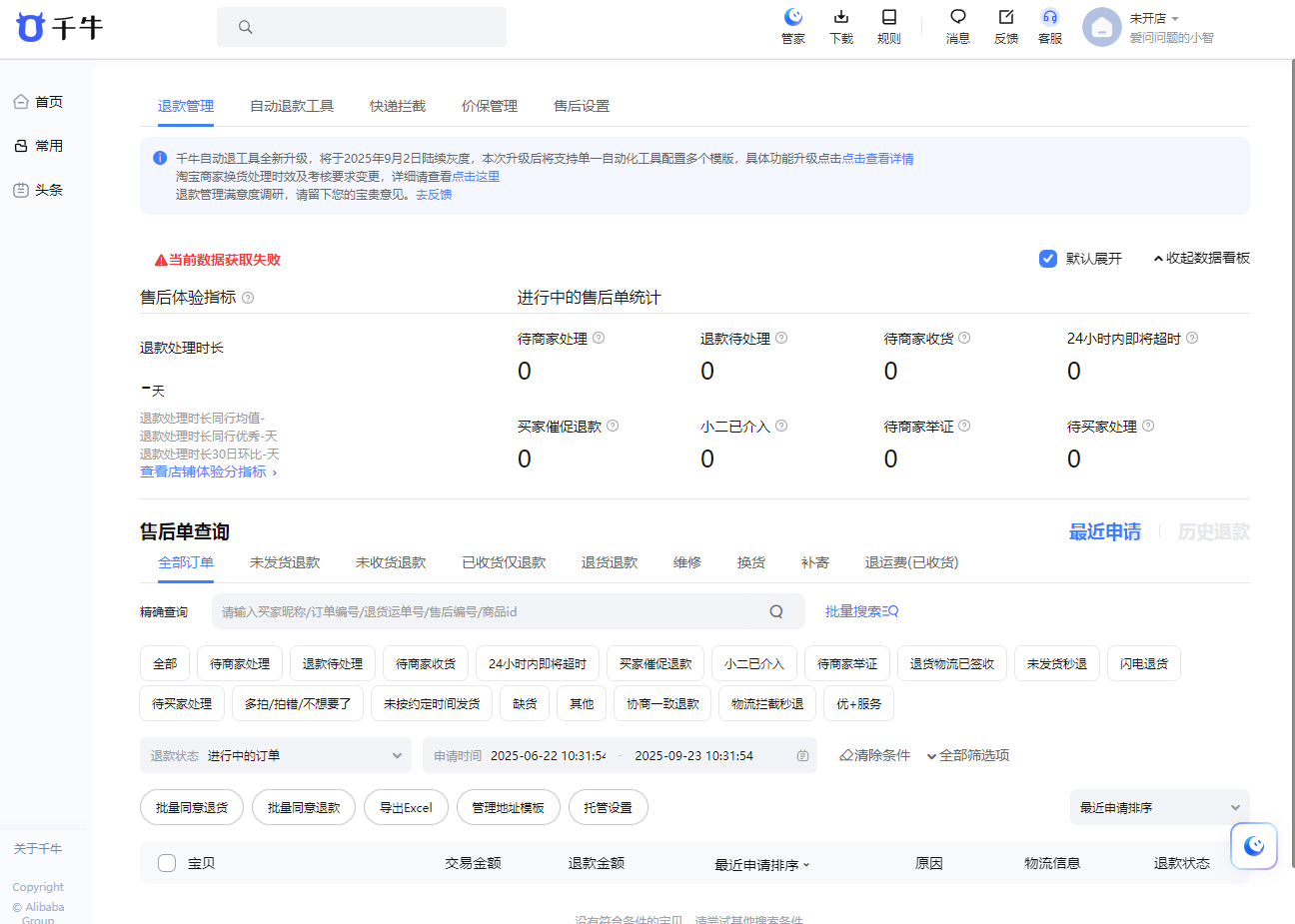Click the 管理地址模板 button

tap(509, 807)
